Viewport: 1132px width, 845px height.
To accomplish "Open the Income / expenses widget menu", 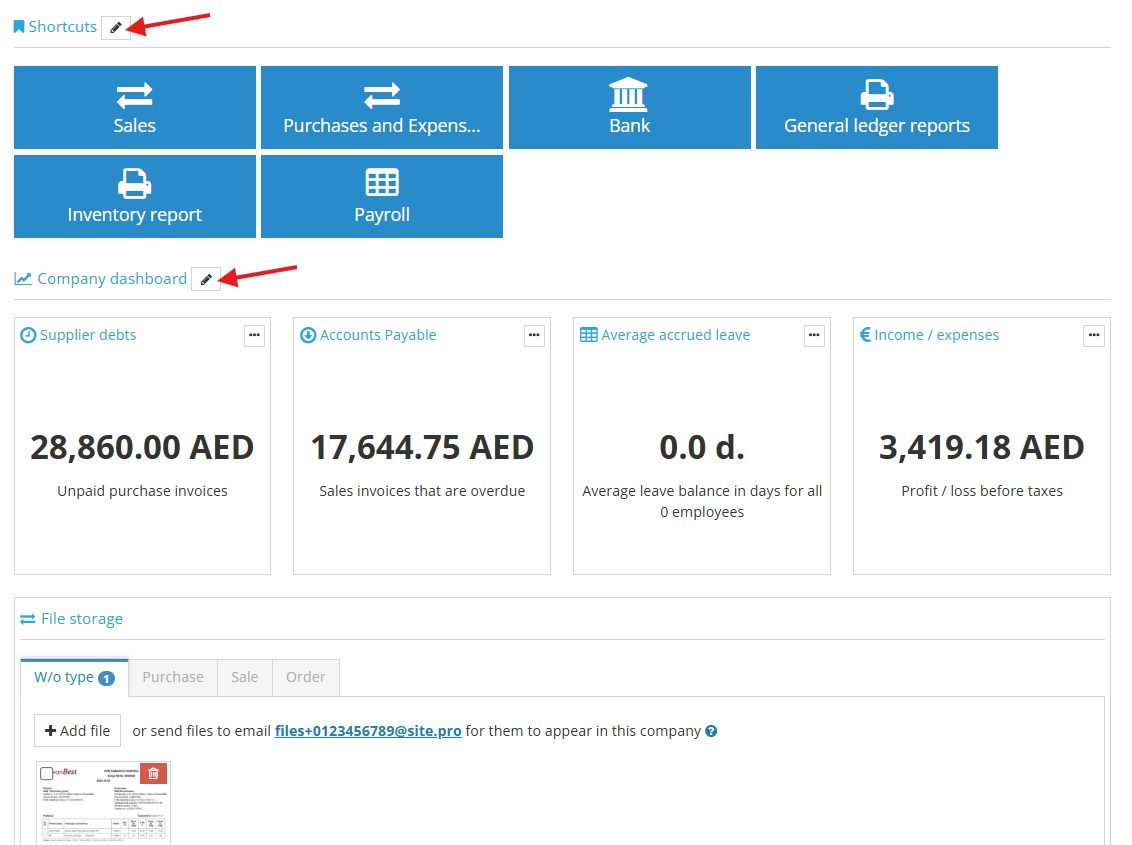I will coord(1093,335).
